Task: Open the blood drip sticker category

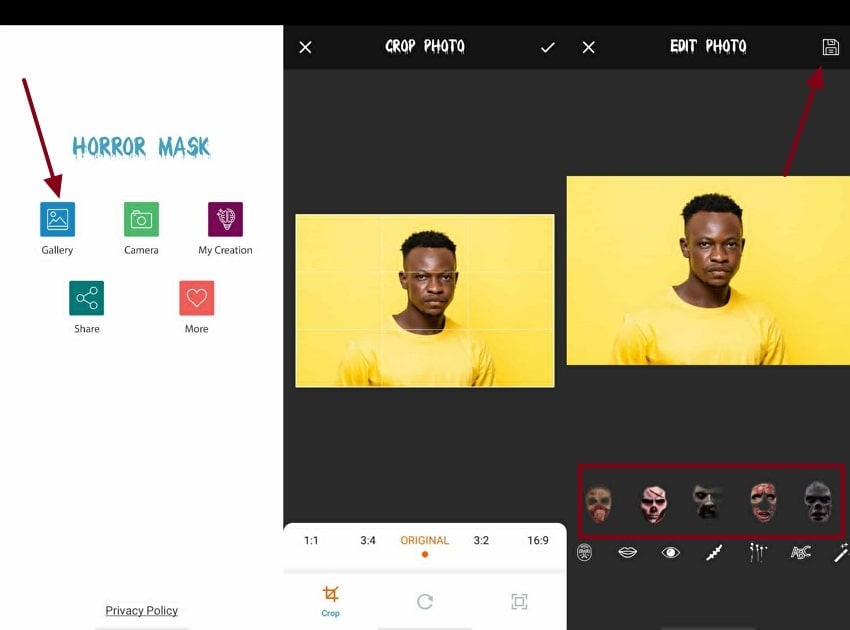Action: pyautogui.click(x=758, y=552)
